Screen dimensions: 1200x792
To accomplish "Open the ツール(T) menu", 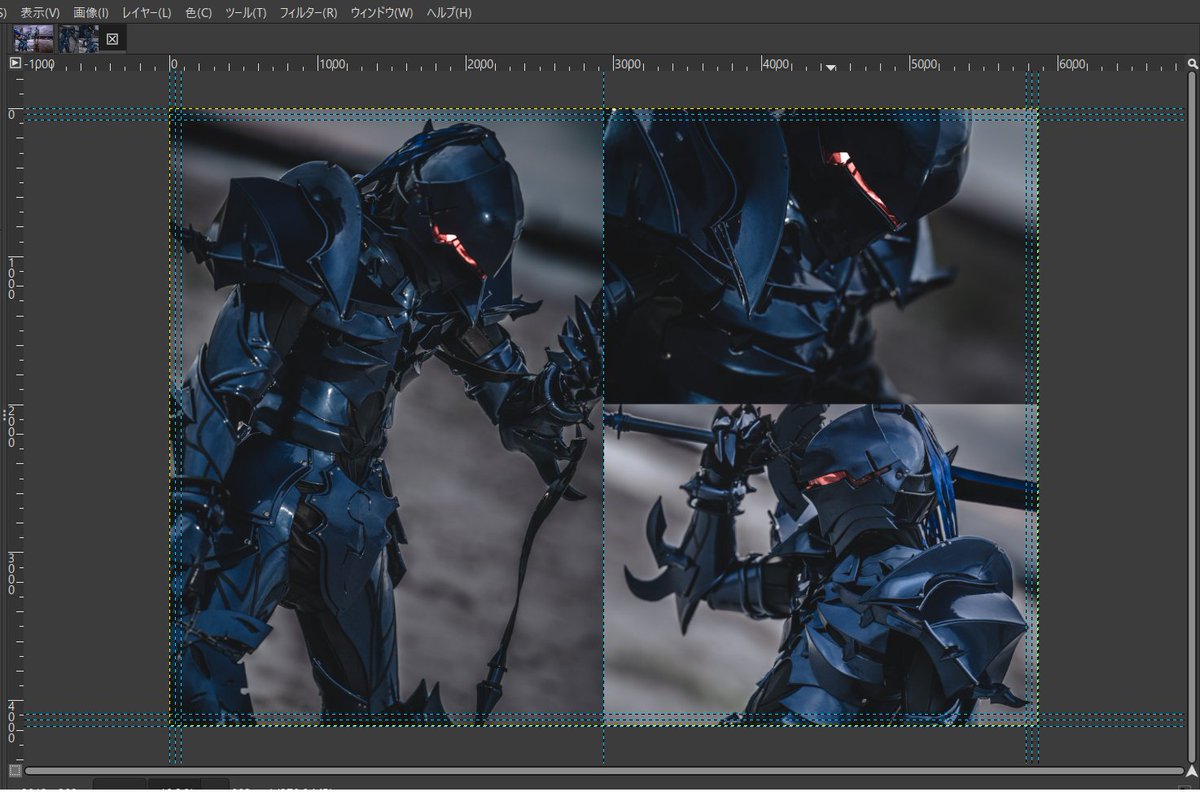I will click(x=246, y=12).
